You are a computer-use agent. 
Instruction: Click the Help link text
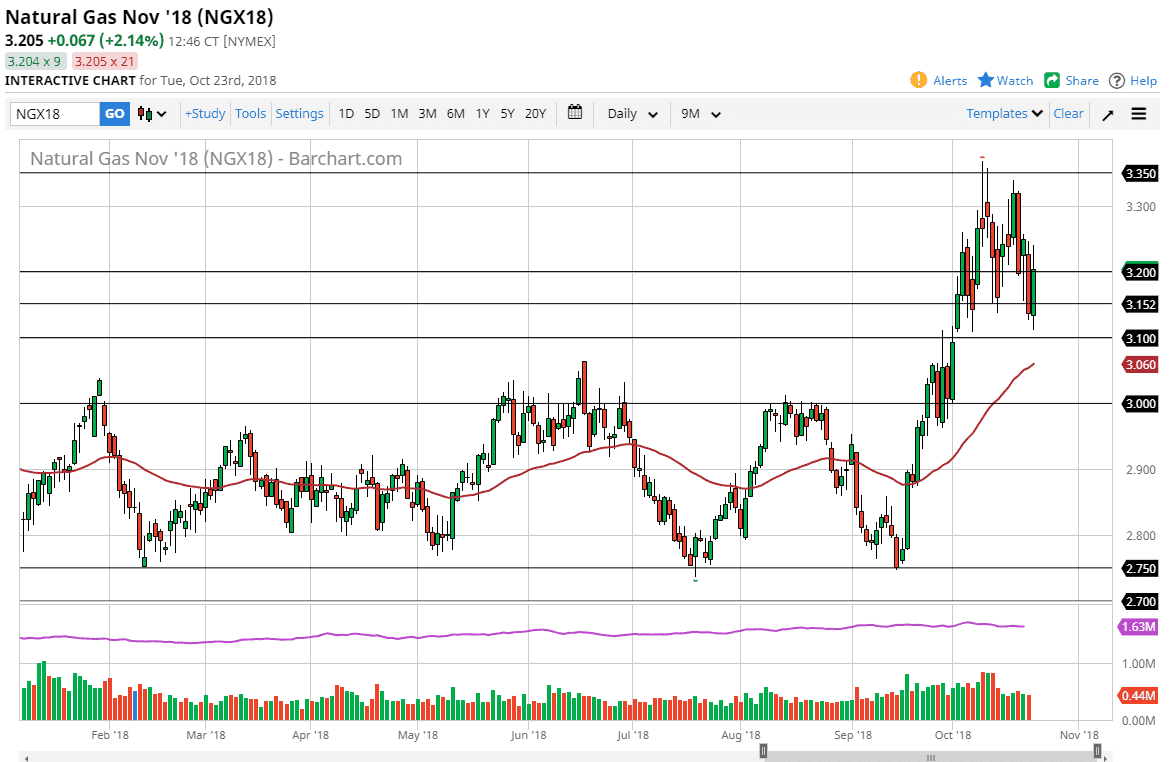tap(1143, 81)
